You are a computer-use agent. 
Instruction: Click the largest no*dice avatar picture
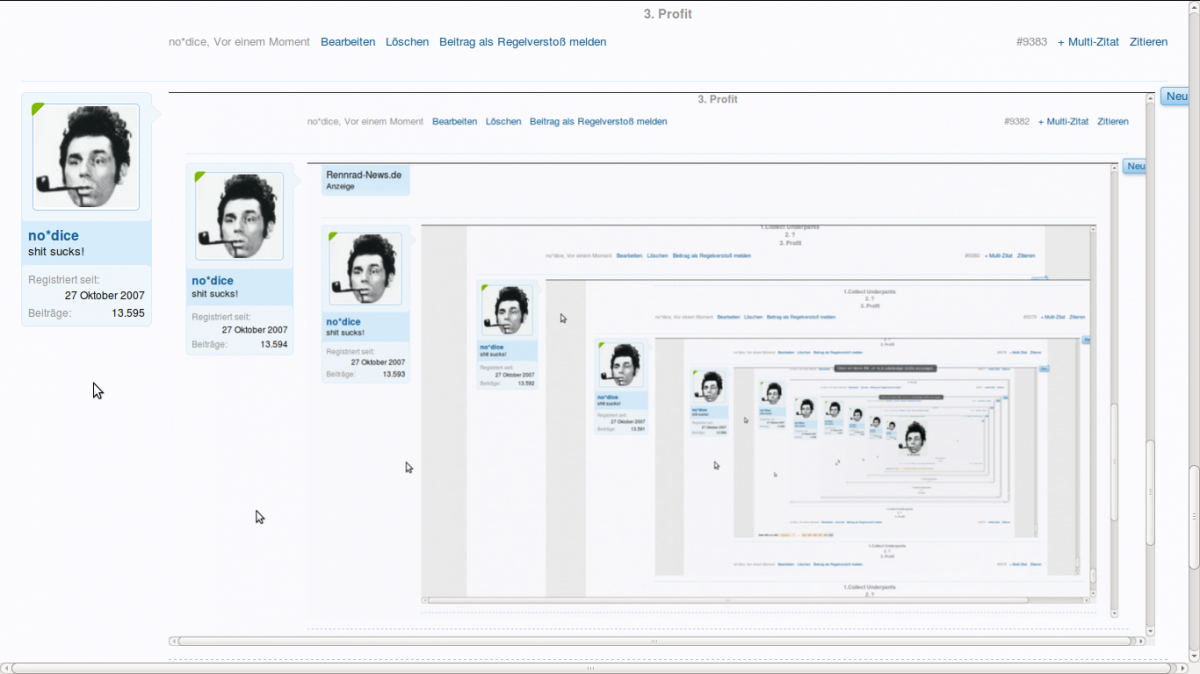(x=86, y=157)
